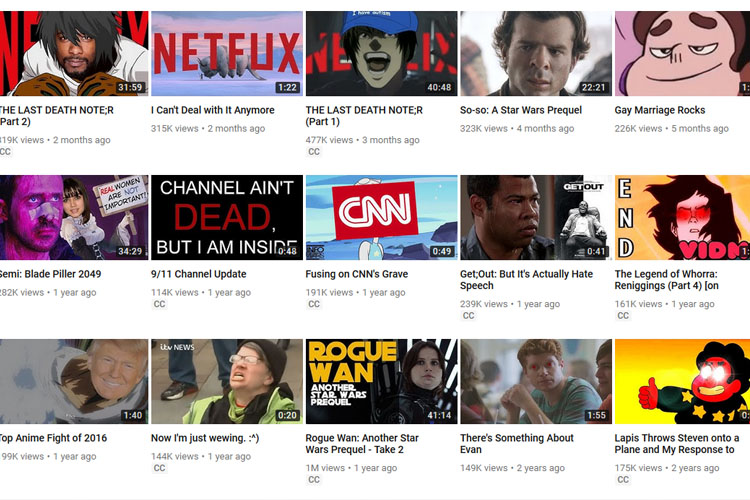Click the 1:55 duration badge
Screen dimensions: 750x500
tap(596, 415)
